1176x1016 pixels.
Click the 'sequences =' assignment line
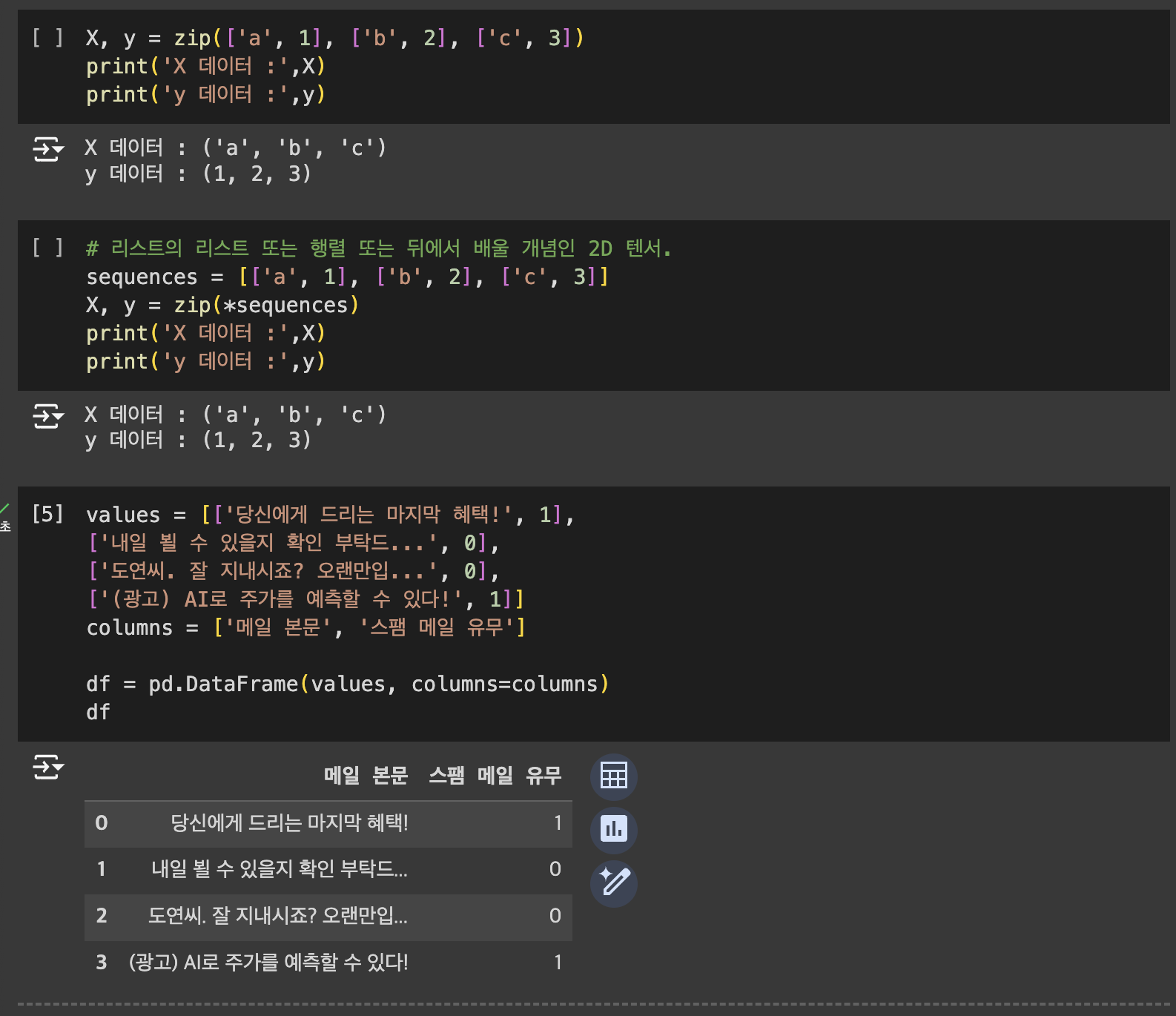tap(346, 277)
